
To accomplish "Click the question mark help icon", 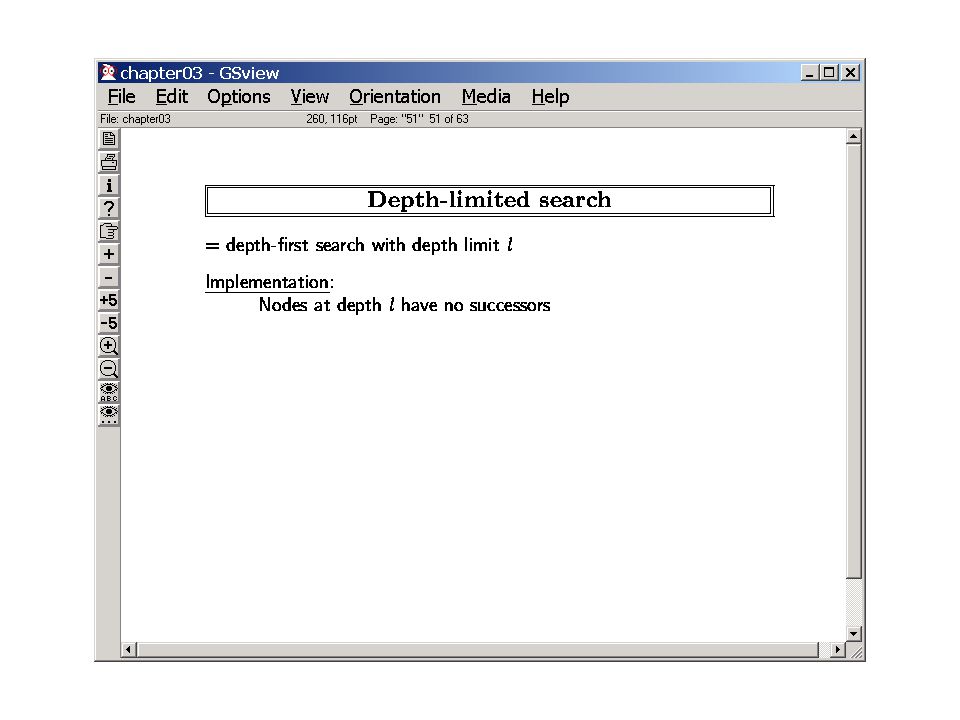I will click(109, 208).
